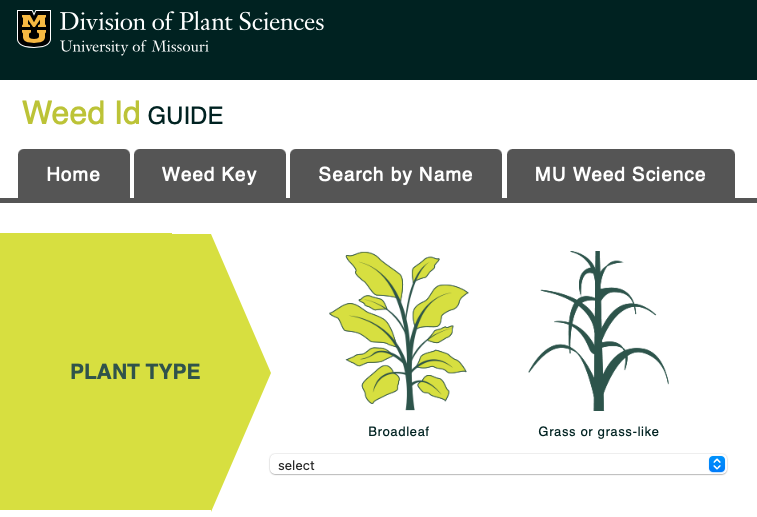Switch to Search by Name tab
757x517 pixels.
pos(395,174)
